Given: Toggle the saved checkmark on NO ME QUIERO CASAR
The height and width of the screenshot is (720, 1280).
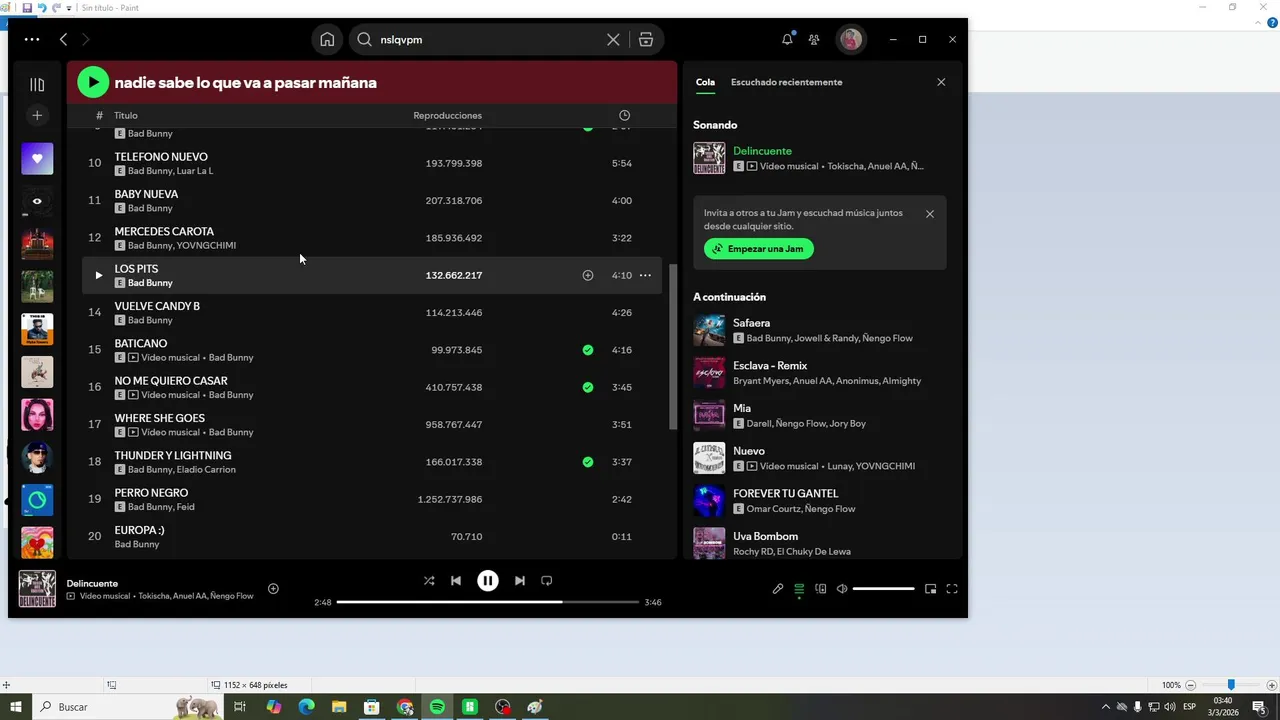Looking at the screenshot, I should pos(588,387).
